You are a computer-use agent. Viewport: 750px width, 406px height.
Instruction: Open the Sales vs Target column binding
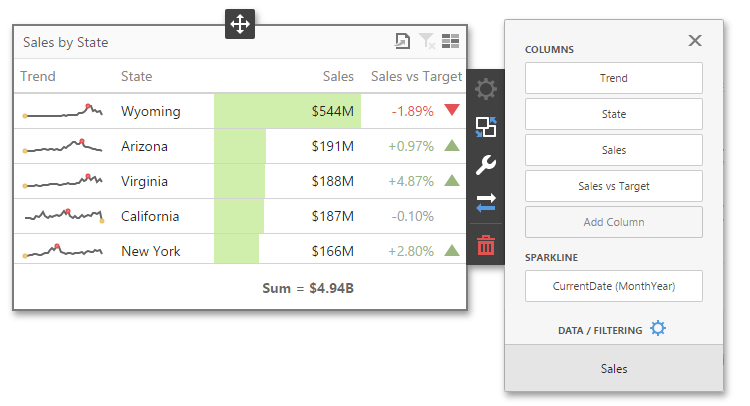coord(613,186)
